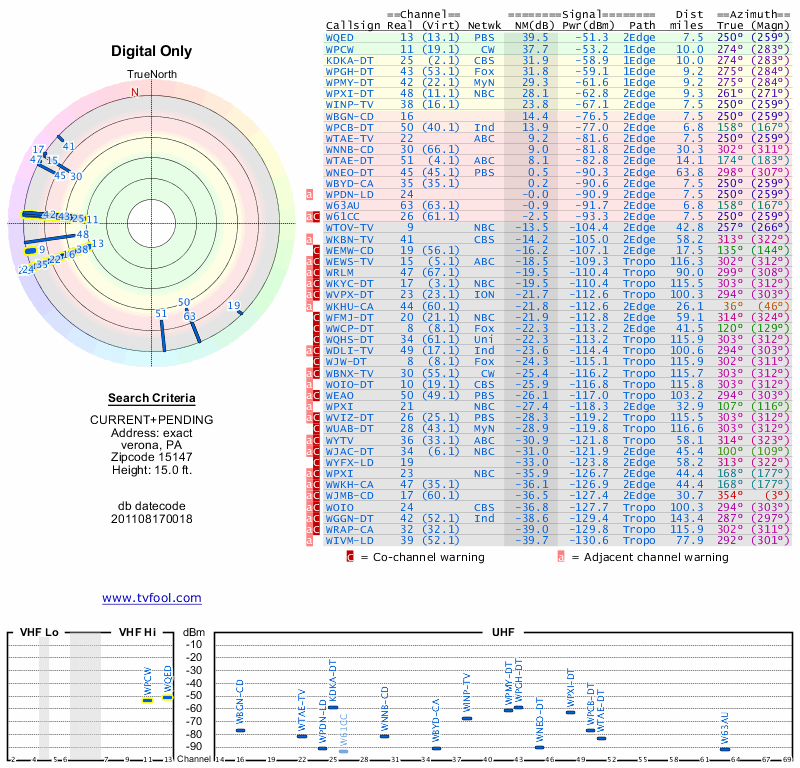Select the WPCW callsign in the table
The image size is (800, 768).
click(x=340, y=49)
